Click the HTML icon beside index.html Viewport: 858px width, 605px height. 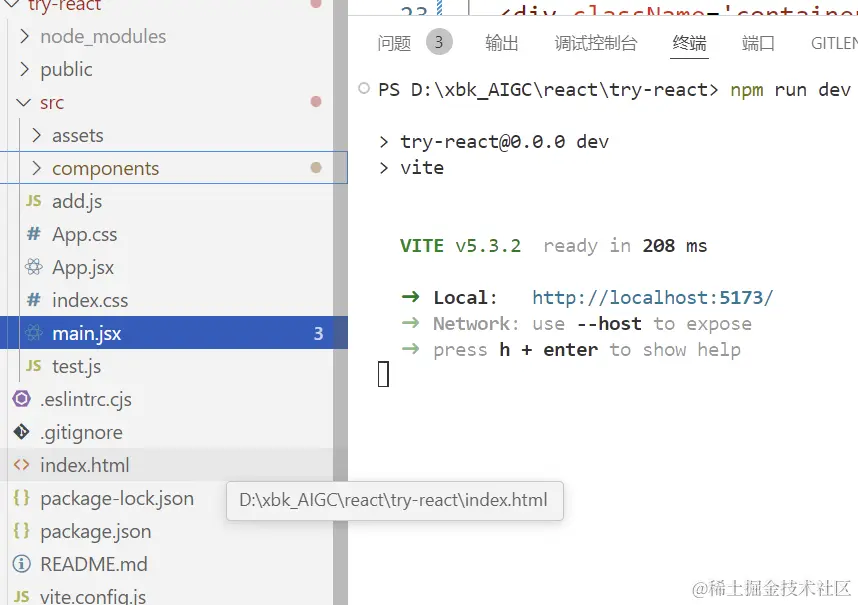pyautogui.click(x=21, y=465)
